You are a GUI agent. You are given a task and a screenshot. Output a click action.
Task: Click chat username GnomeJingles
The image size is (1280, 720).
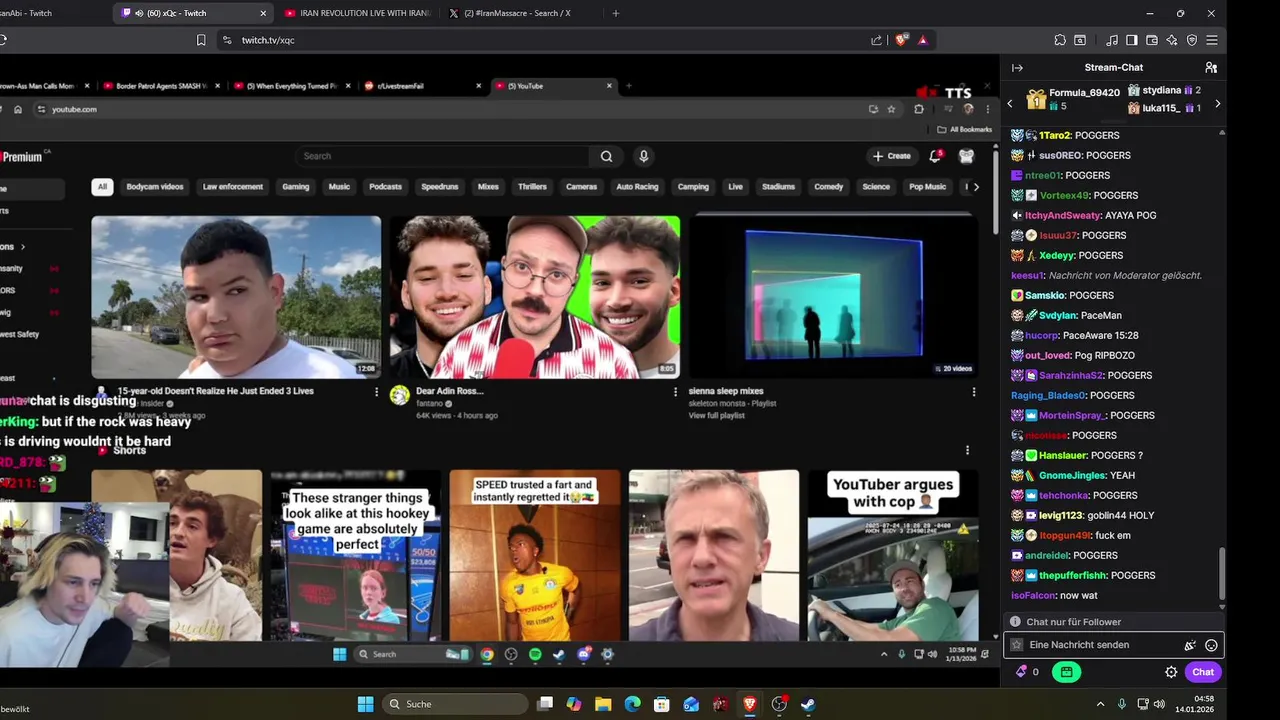[x=1070, y=475]
